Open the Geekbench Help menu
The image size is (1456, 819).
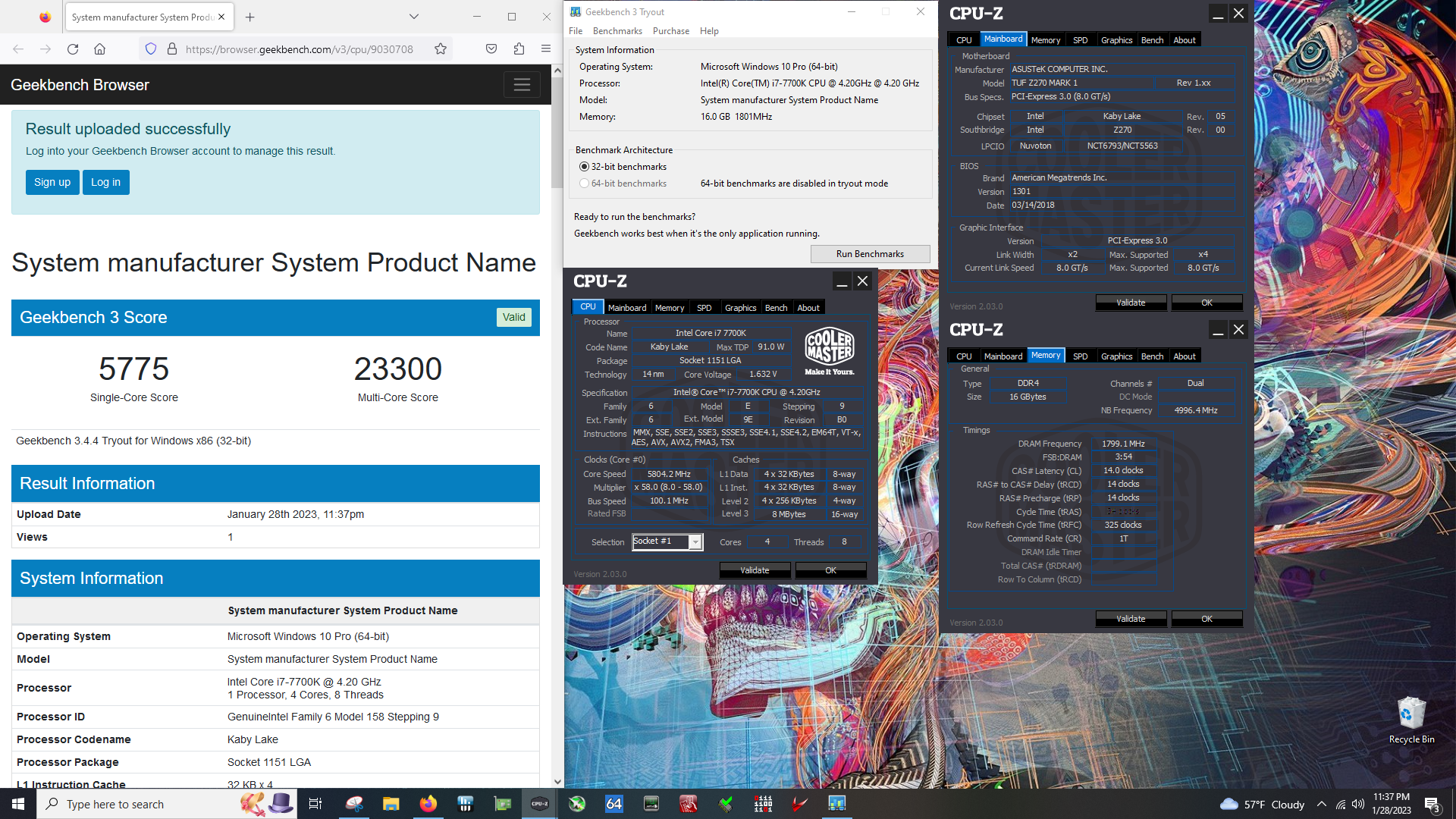709,31
